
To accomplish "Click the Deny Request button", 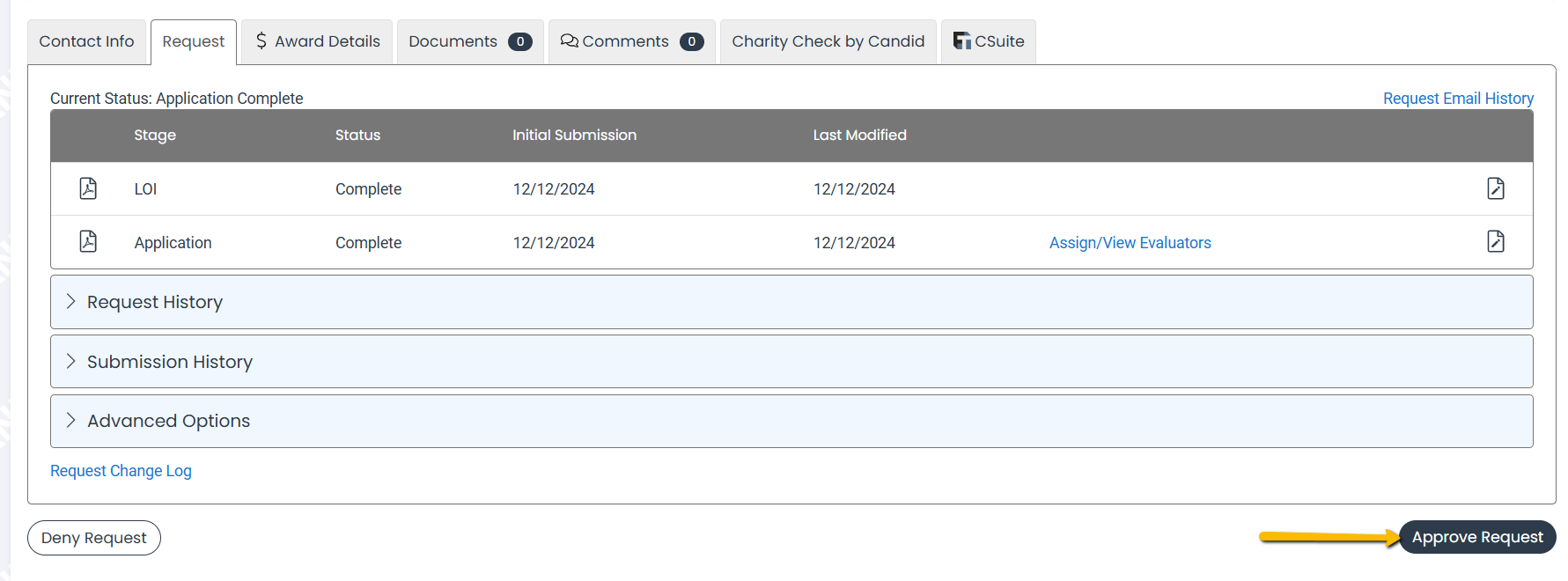I will coord(93,538).
